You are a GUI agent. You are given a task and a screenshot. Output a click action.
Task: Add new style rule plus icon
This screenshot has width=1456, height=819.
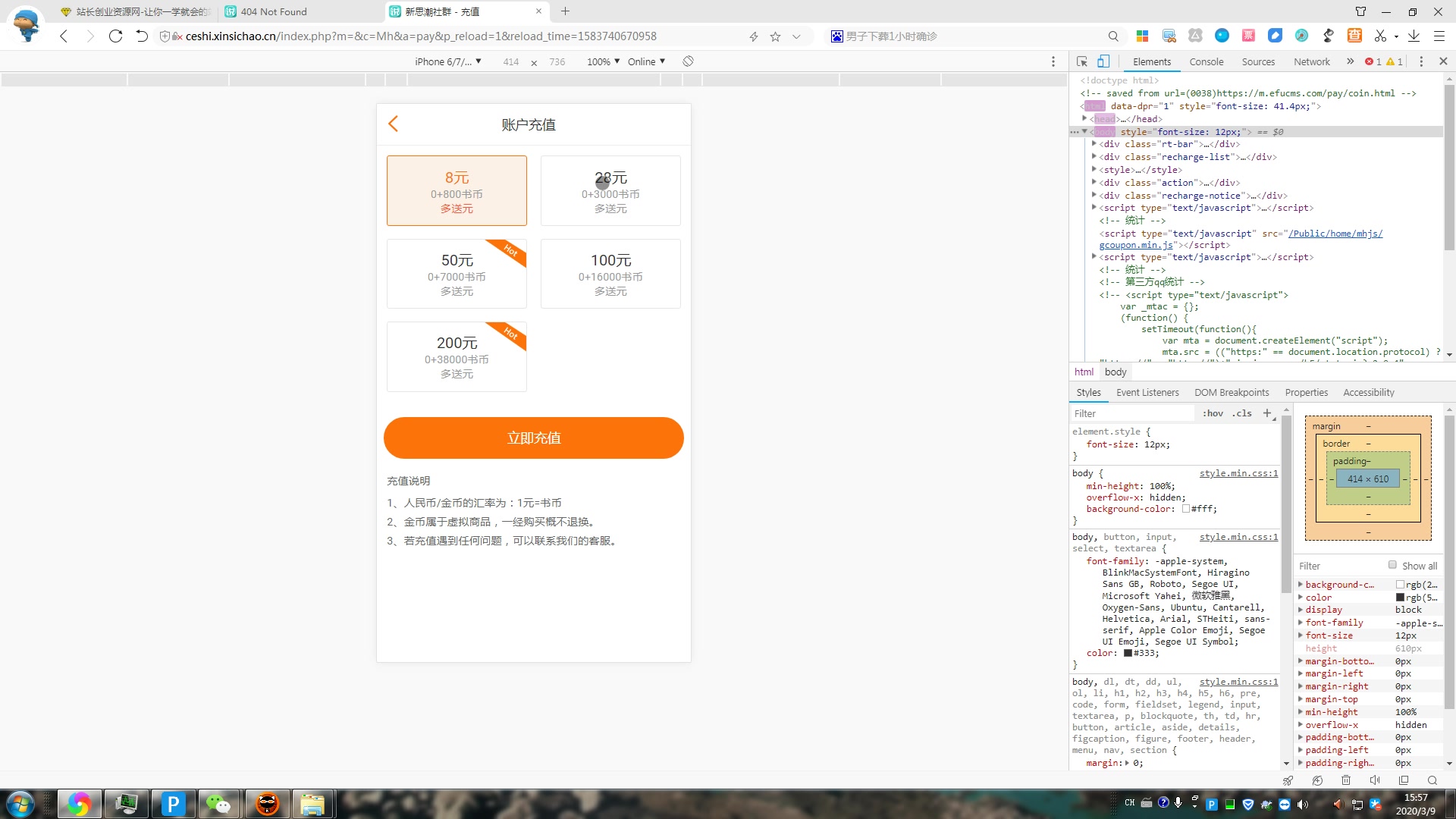point(1266,413)
